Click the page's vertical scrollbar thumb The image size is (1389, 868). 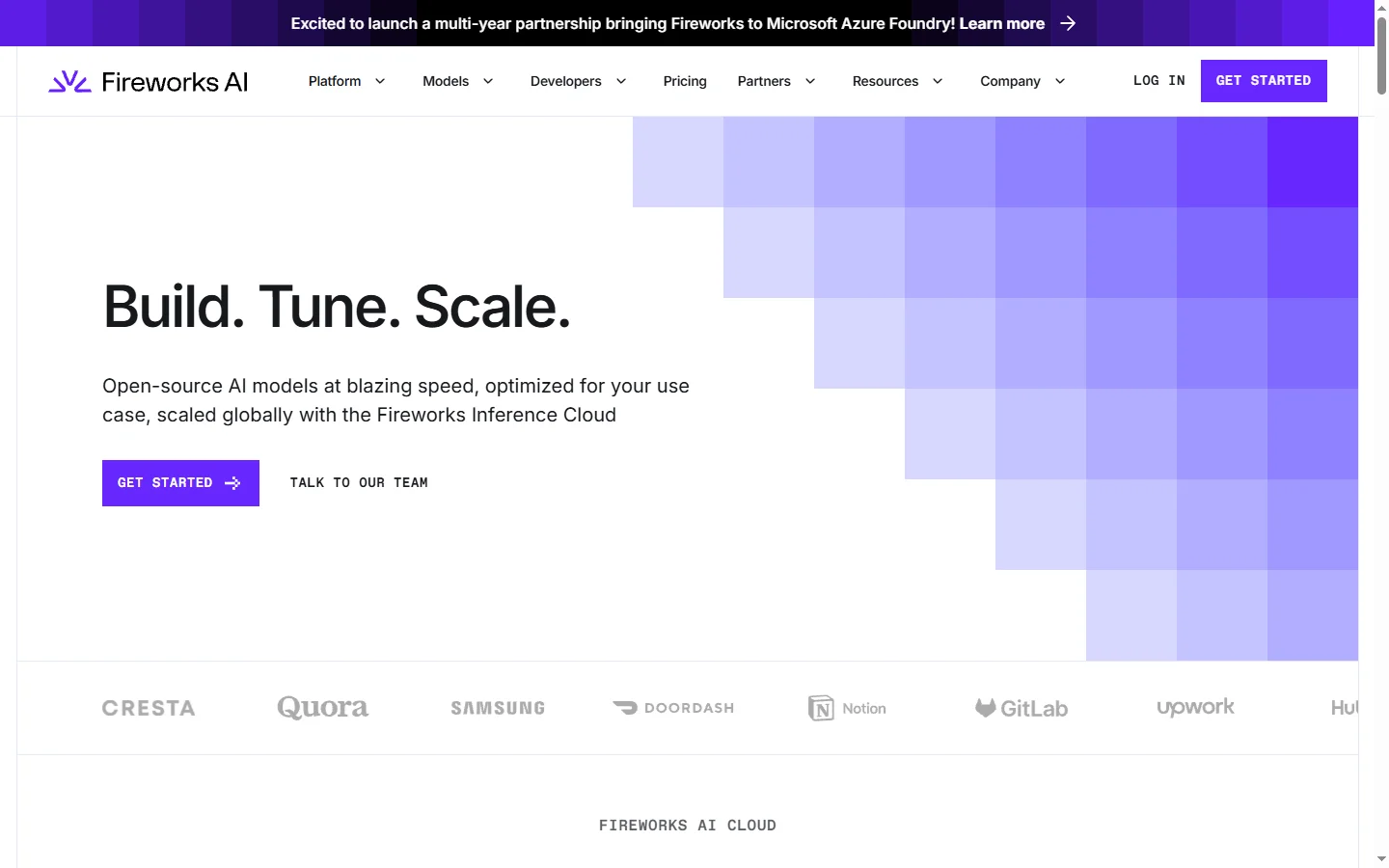tap(1381, 56)
